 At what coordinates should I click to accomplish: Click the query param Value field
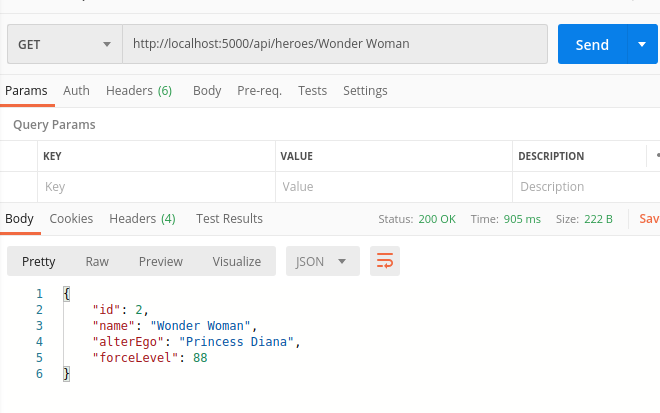[x=394, y=187]
